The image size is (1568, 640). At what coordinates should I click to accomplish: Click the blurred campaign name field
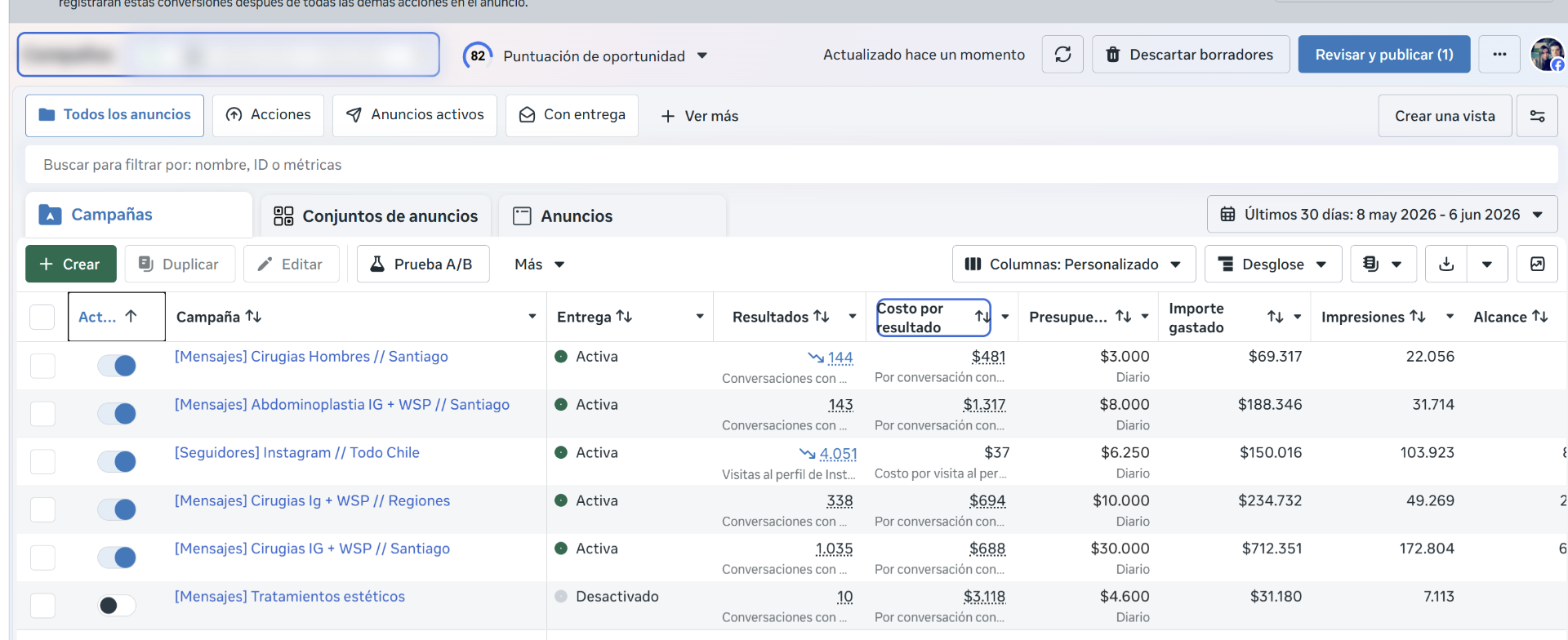point(229,55)
